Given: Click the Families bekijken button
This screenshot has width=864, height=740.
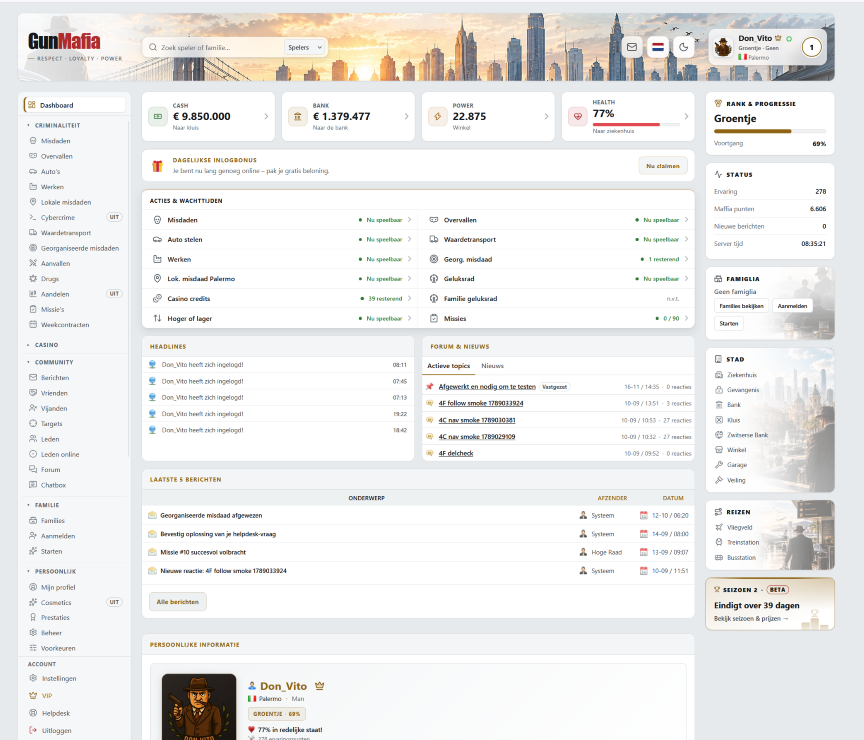Looking at the screenshot, I should [x=741, y=306].
